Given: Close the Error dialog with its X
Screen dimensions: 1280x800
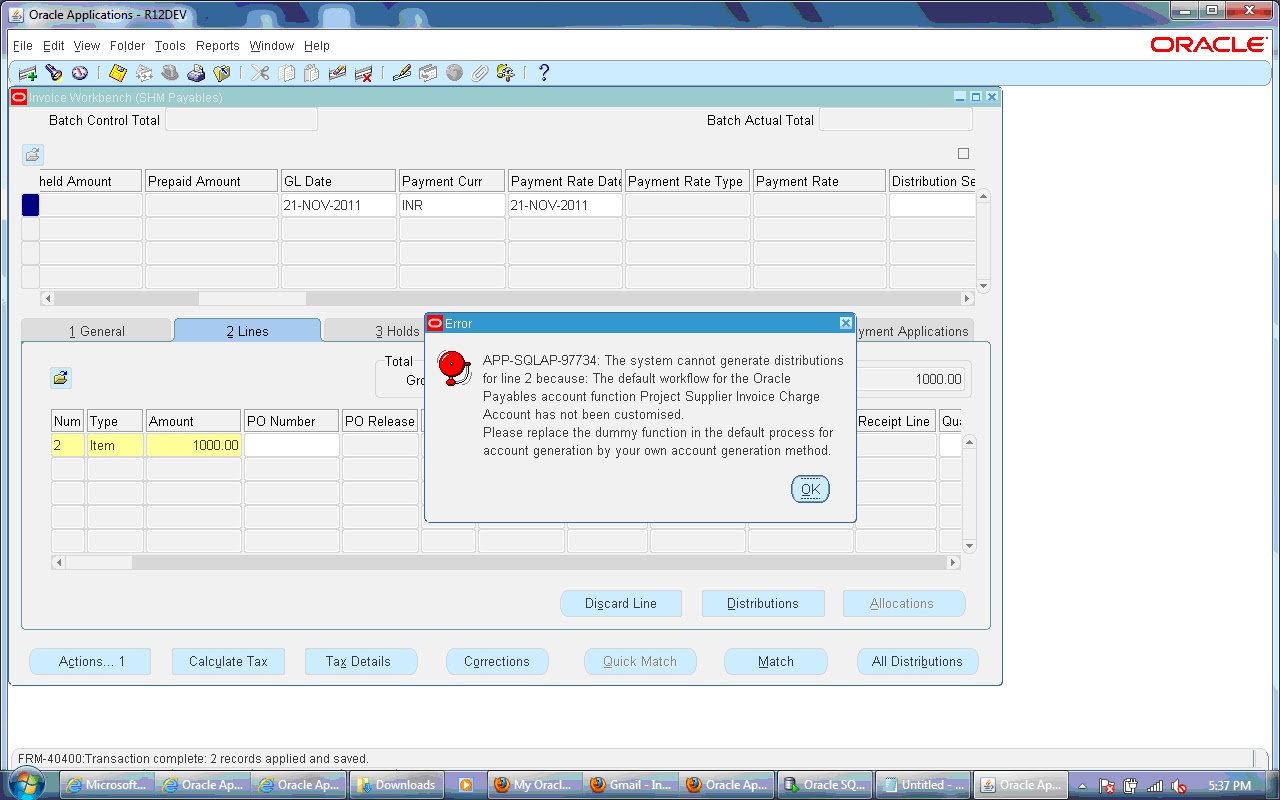Looking at the screenshot, I should (x=846, y=323).
